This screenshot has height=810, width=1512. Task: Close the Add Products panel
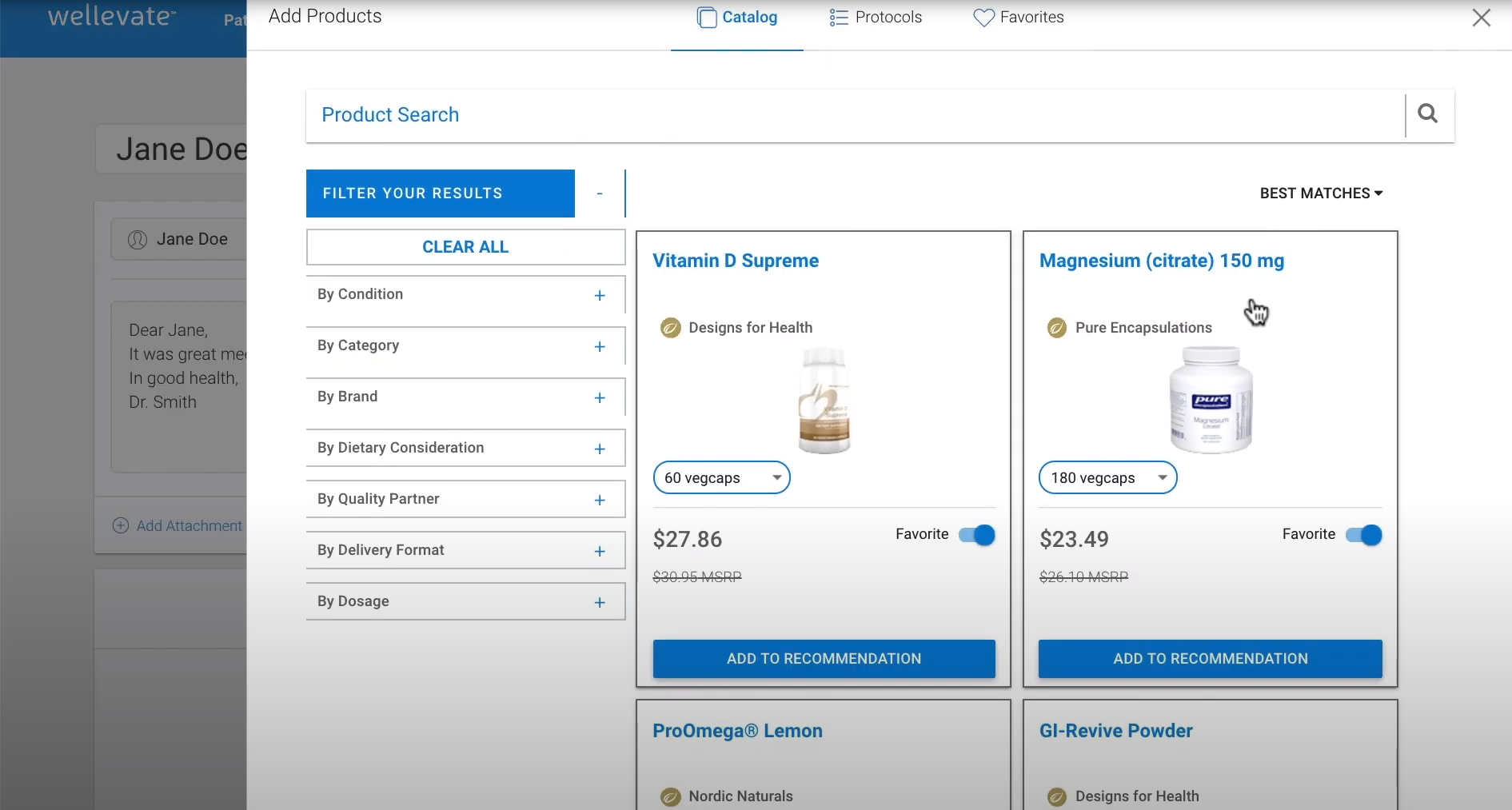click(x=1481, y=18)
